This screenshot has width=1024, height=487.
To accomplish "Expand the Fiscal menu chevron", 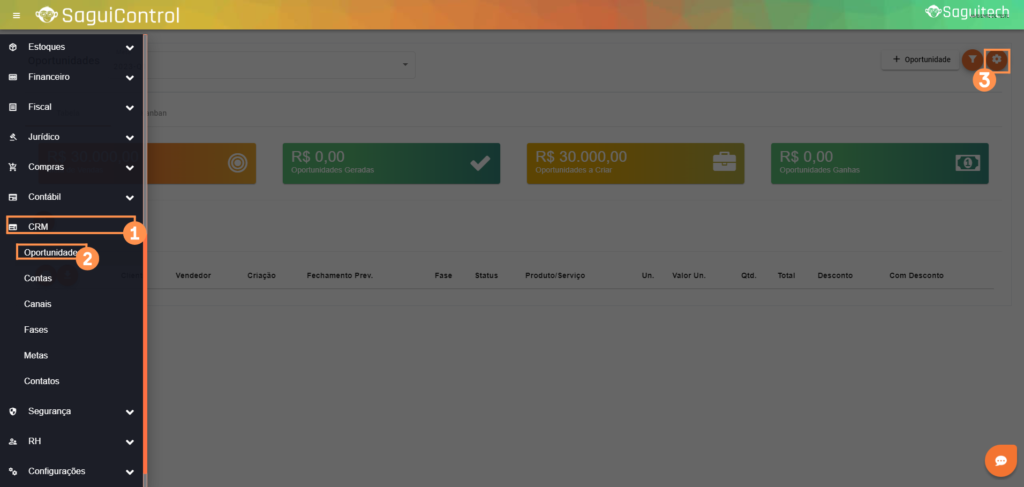I will [129, 107].
